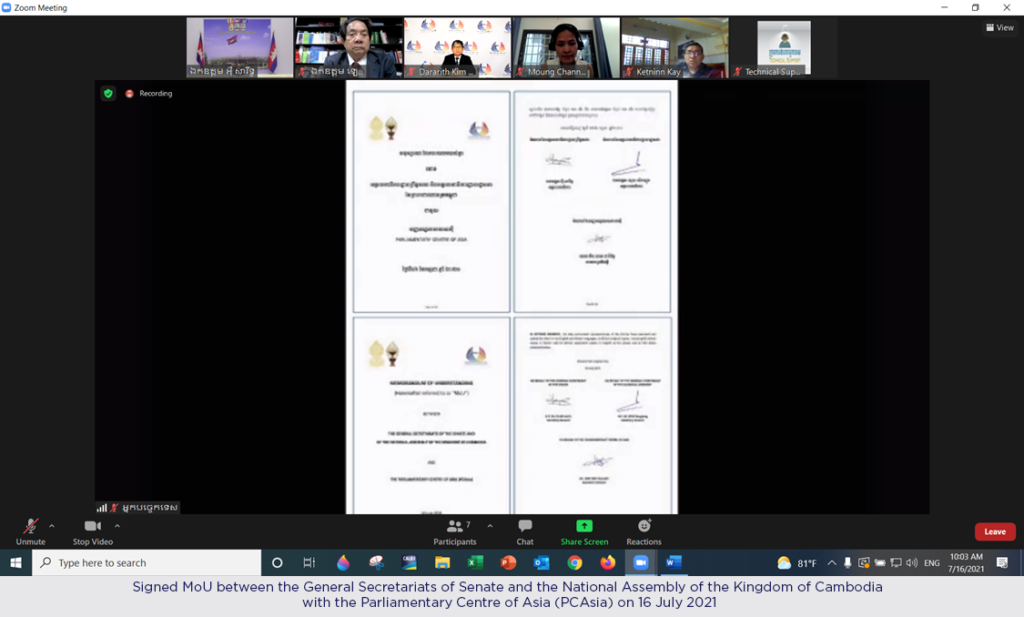Switch to Word on the taskbar
1024x617 pixels.
pyautogui.click(x=674, y=563)
